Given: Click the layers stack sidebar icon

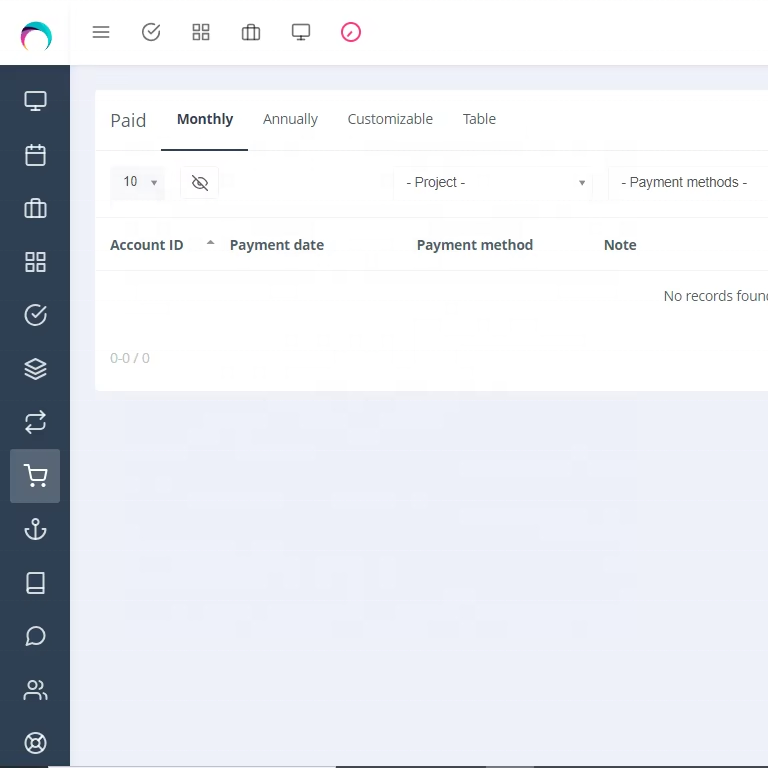Looking at the screenshot, I should (x=35, y=369).
